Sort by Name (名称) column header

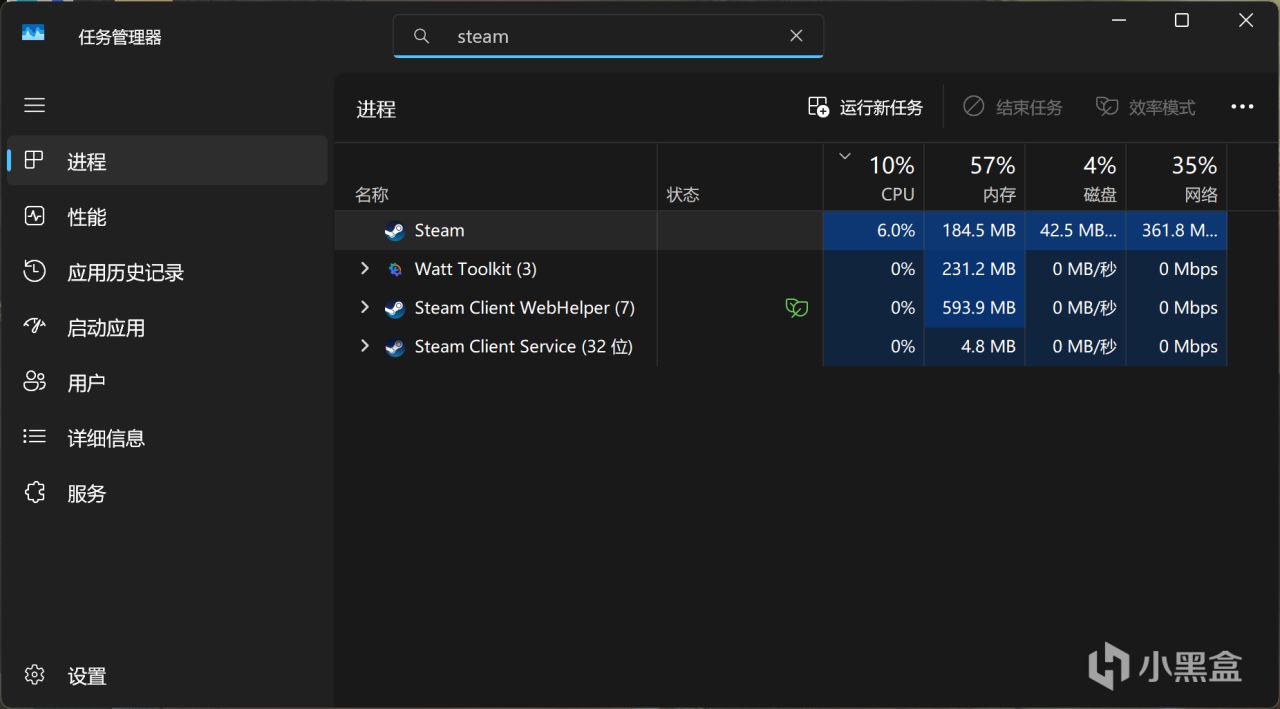pyautogui.click(x=372, y=195)
